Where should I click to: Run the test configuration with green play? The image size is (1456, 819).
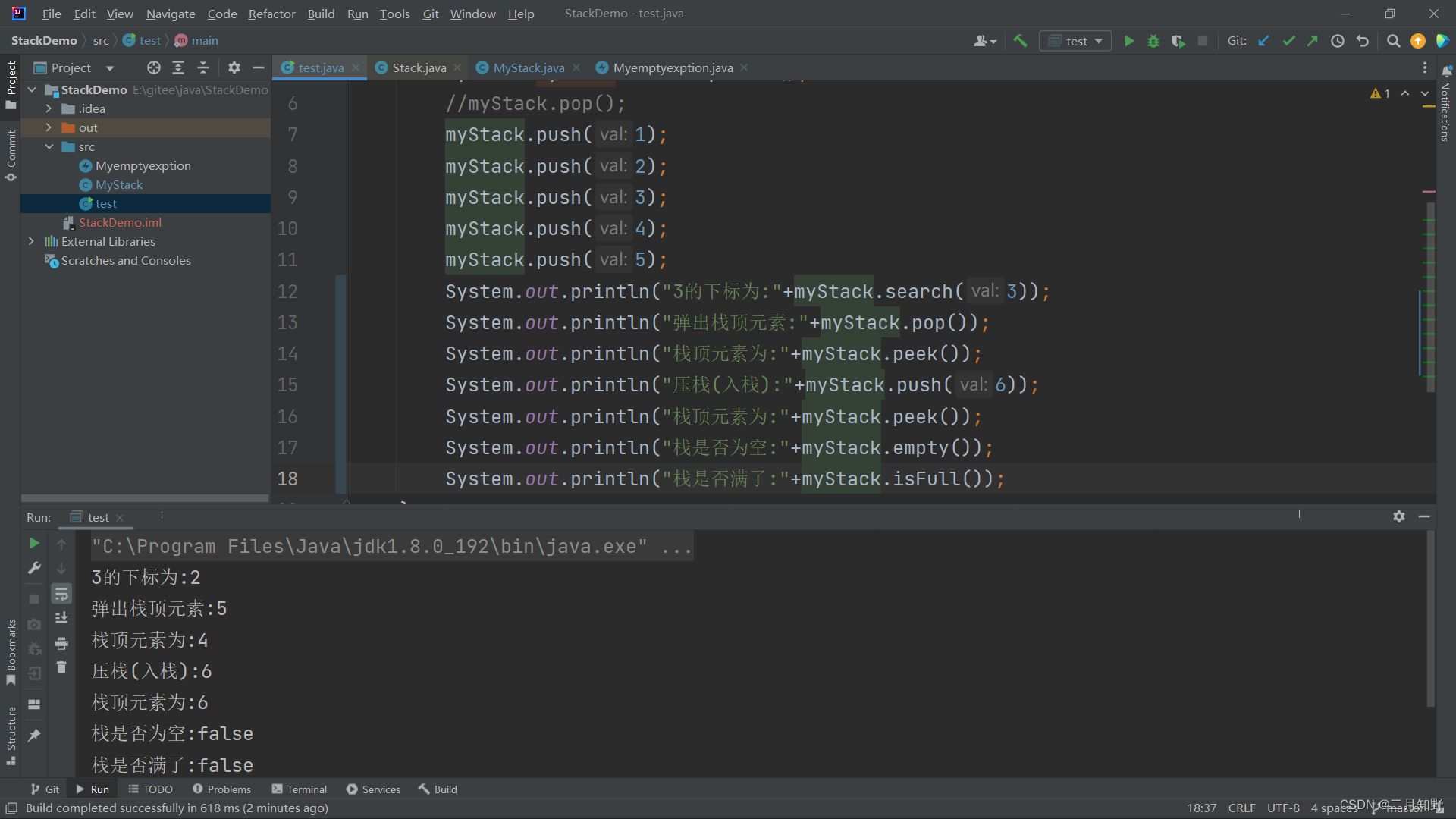[1129, 41]
